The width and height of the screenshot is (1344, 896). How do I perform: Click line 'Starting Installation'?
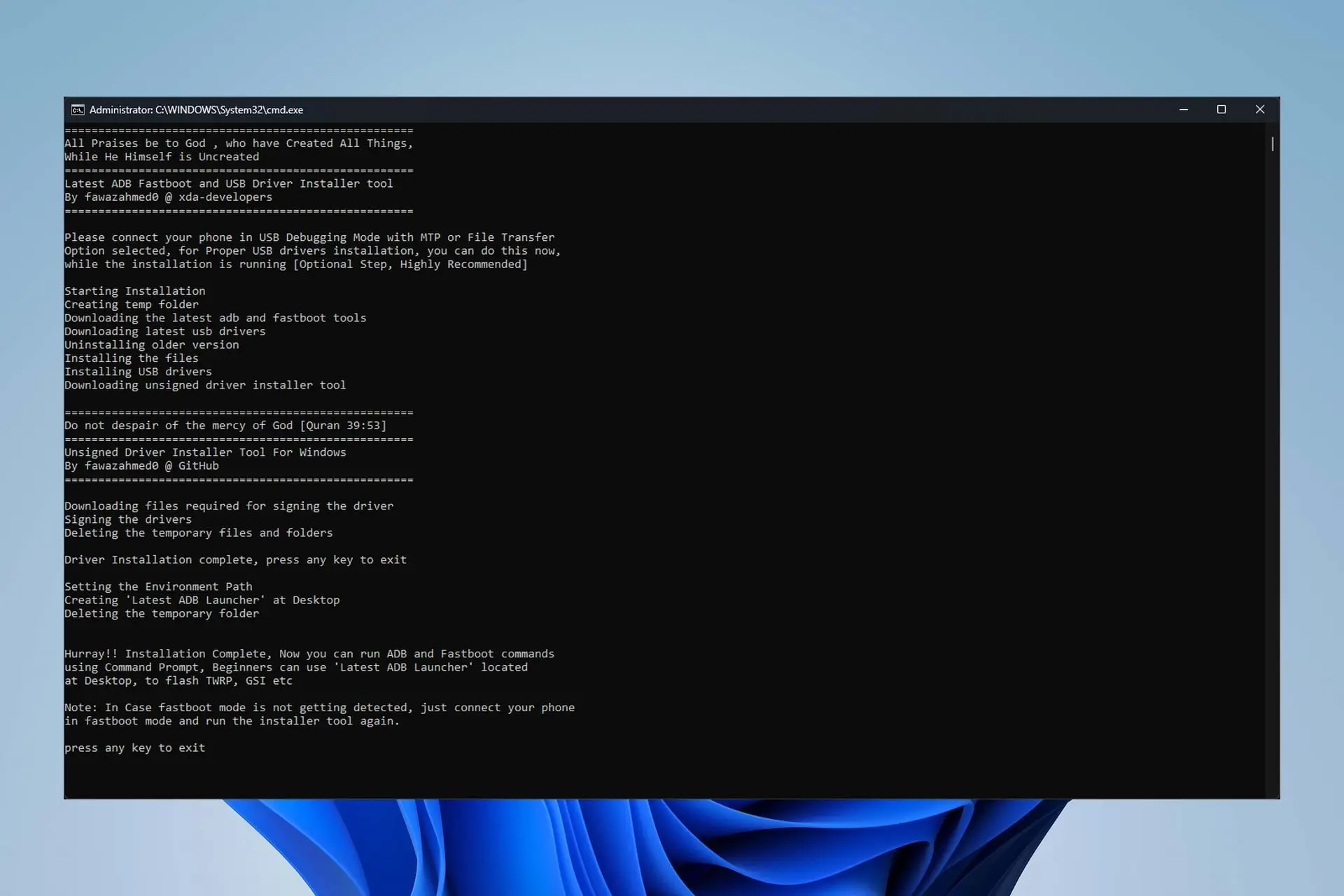click(135, 291)
